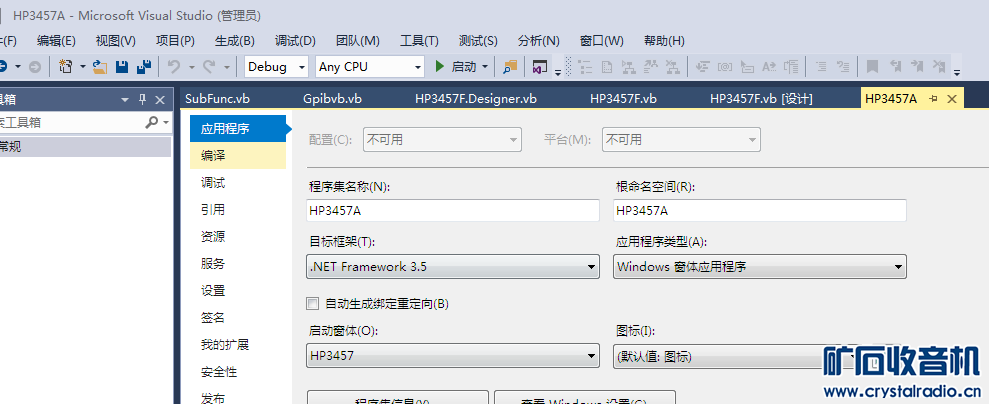989x404 pixels.
Task: Click the New Project toolbar icon
Action: click(65, 66)
